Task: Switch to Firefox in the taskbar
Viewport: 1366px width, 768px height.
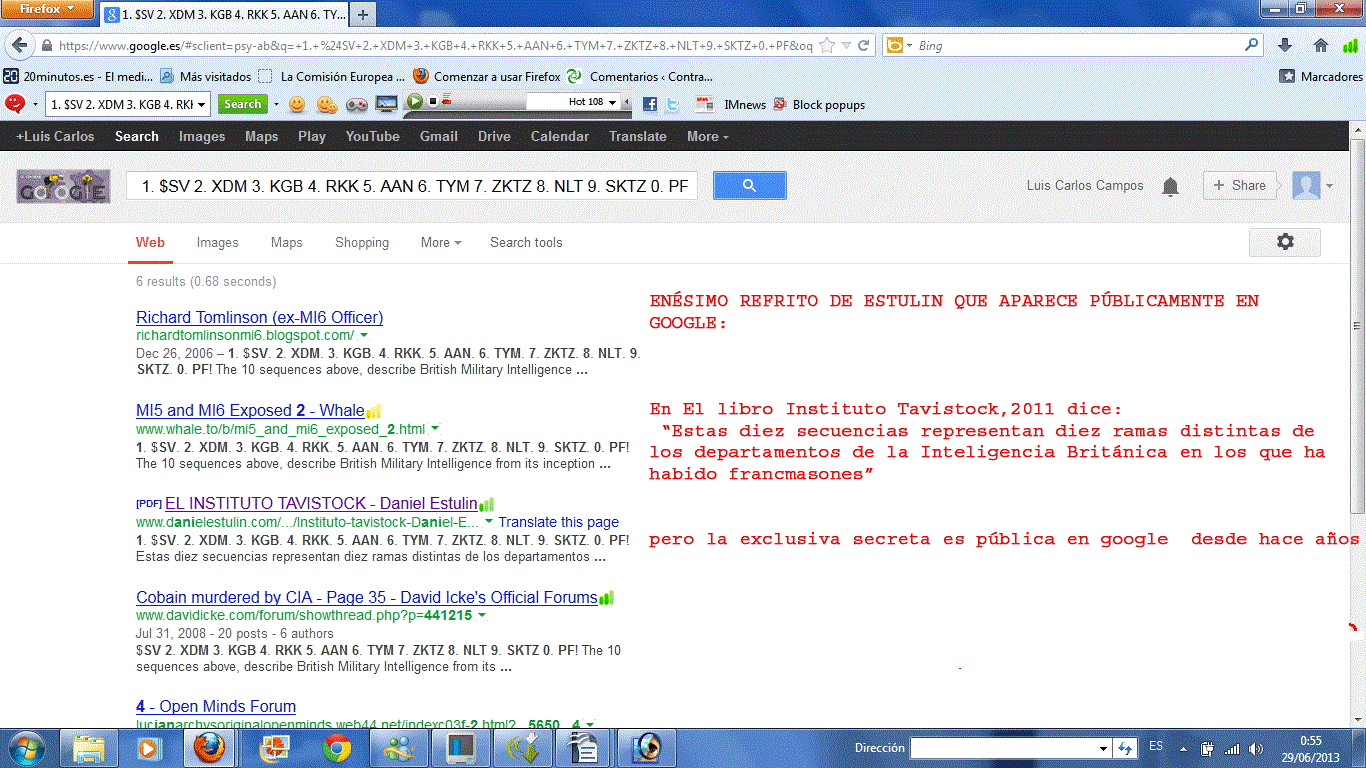Action: [x=210, y=747]
